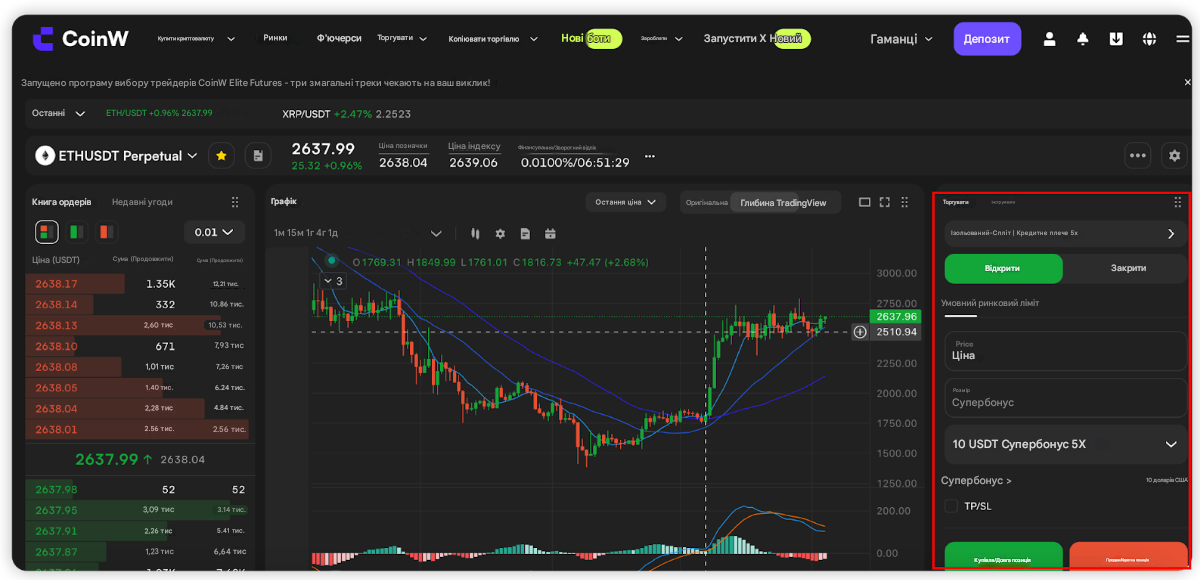Open the language globe icon
Viewport: 1200px width, 580px height.
pyautogui.click(x=1150, y=39)
